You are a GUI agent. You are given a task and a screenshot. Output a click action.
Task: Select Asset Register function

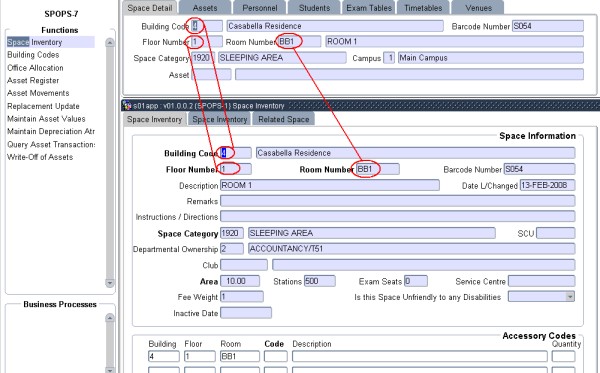33,80
